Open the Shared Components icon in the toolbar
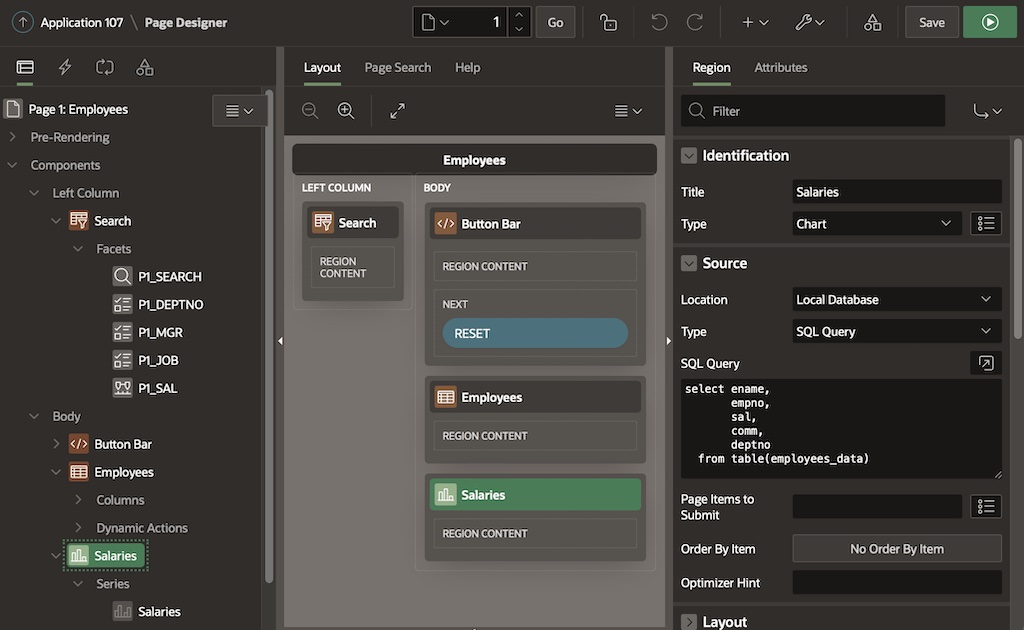Viewport: 1024px width, 630px height. tap(872, 22)
